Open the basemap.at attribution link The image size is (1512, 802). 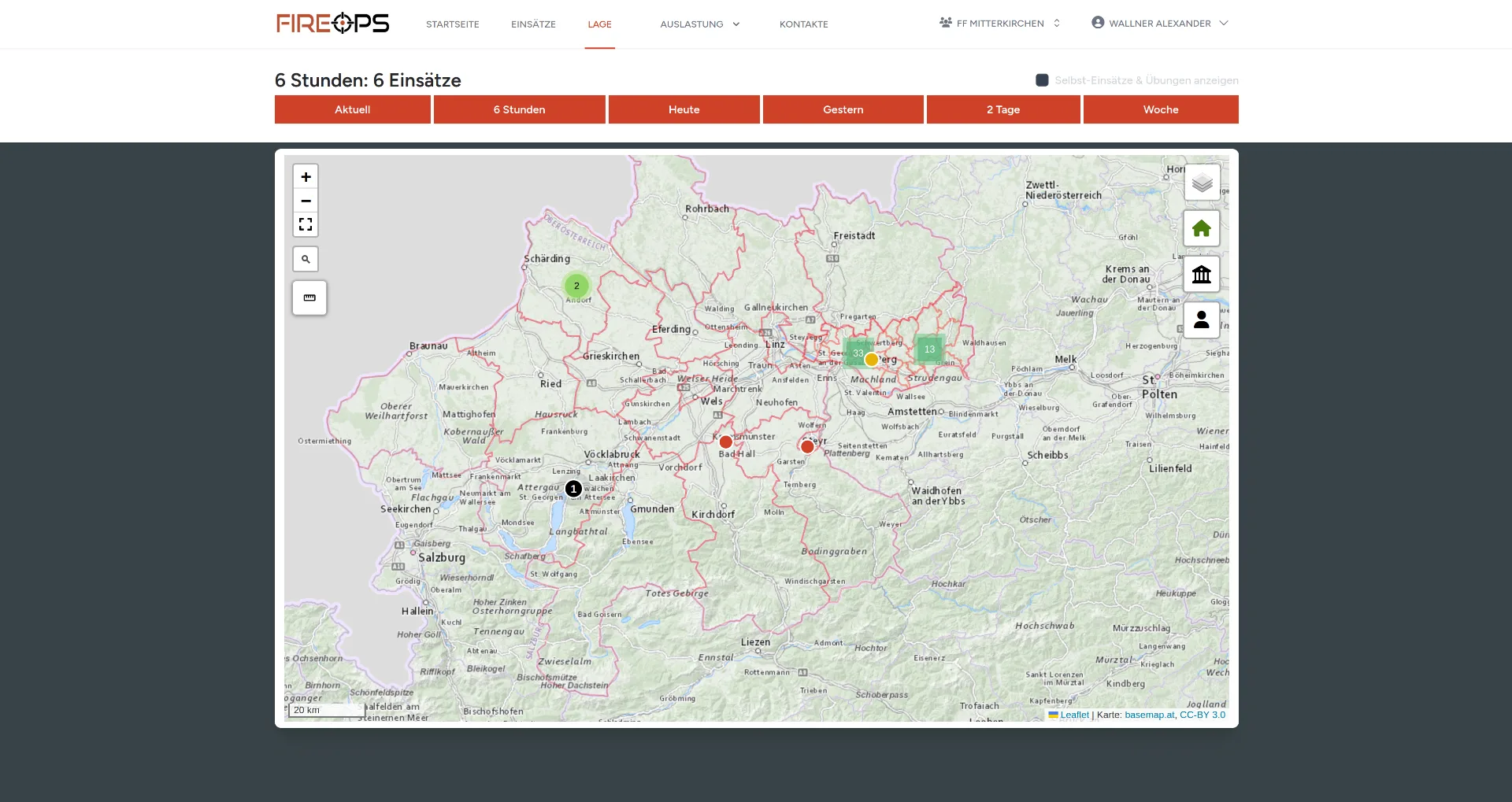(1150, 715)
